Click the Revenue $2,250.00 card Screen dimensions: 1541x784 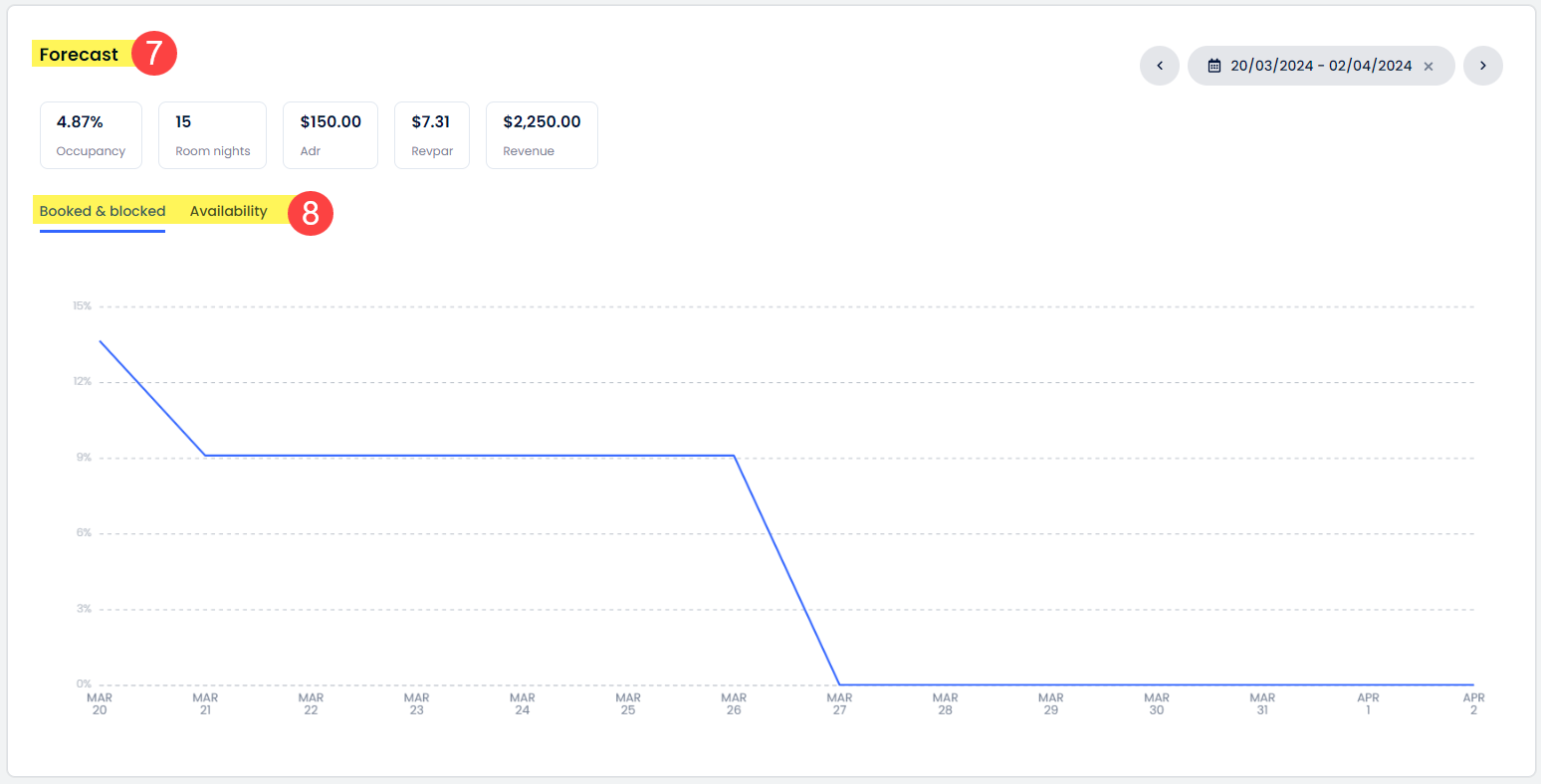tap(542, 135)
